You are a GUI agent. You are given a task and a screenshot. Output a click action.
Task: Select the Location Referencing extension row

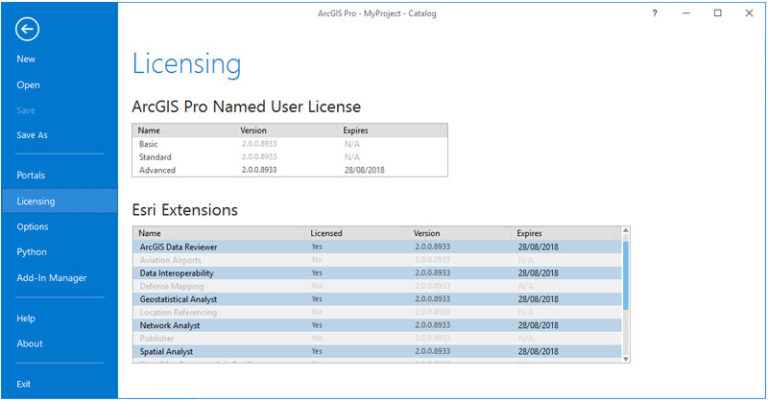(x=377, y=312)
